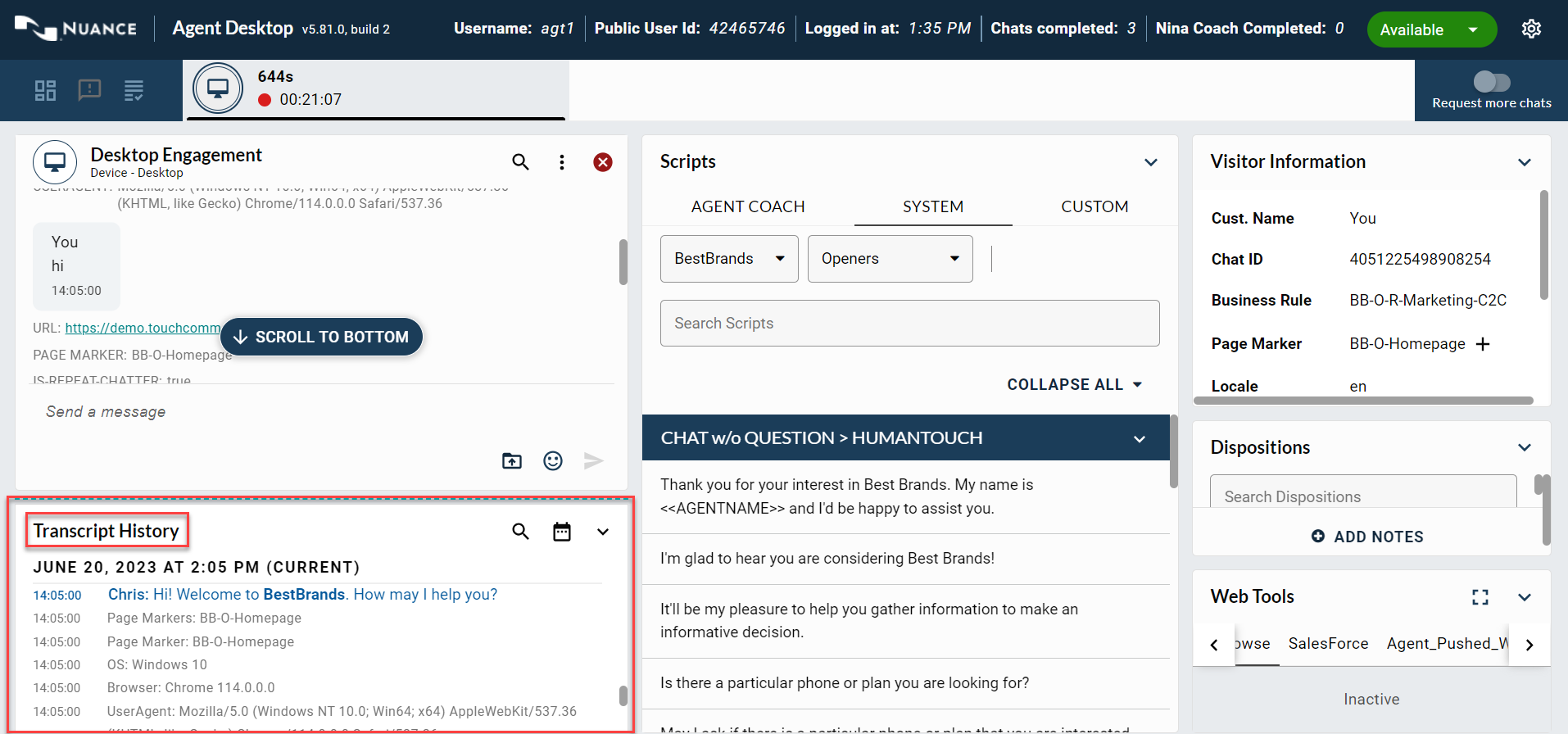
Task: Click the dashboard grid icon
Action: click(x=46, y=90)
